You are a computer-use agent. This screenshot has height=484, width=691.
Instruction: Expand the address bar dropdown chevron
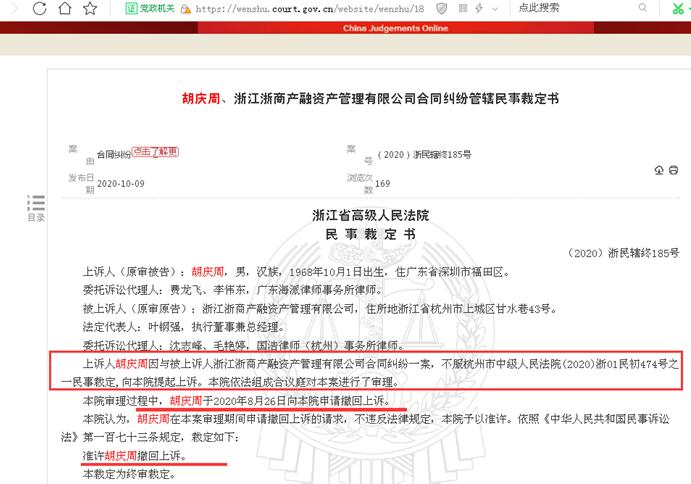pyautogui.click(x=495, y=8)
